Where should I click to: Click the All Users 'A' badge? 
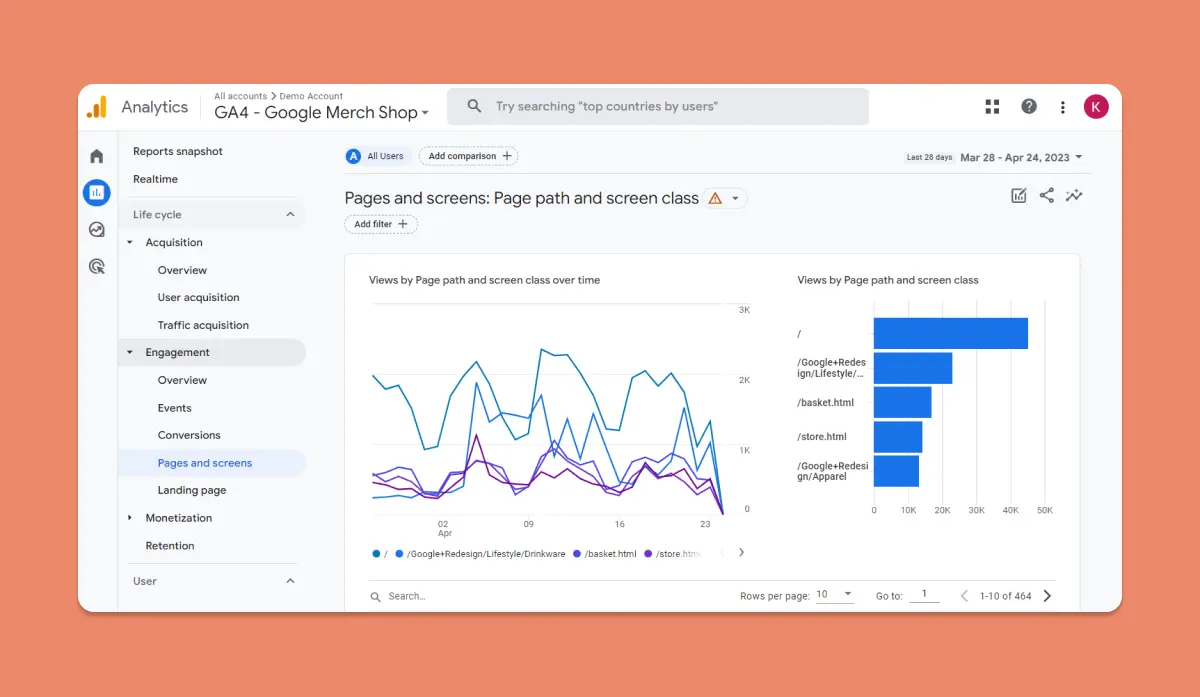353,156
